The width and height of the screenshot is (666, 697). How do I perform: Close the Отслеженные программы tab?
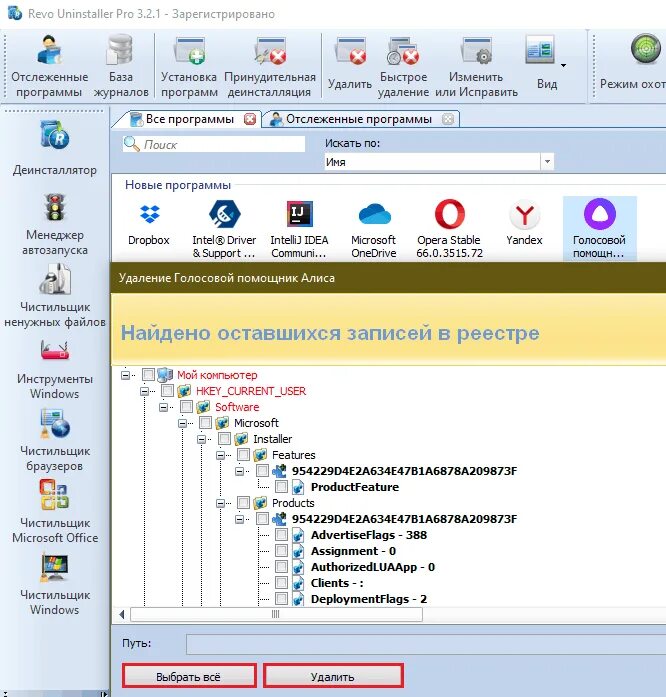(448, 119)
